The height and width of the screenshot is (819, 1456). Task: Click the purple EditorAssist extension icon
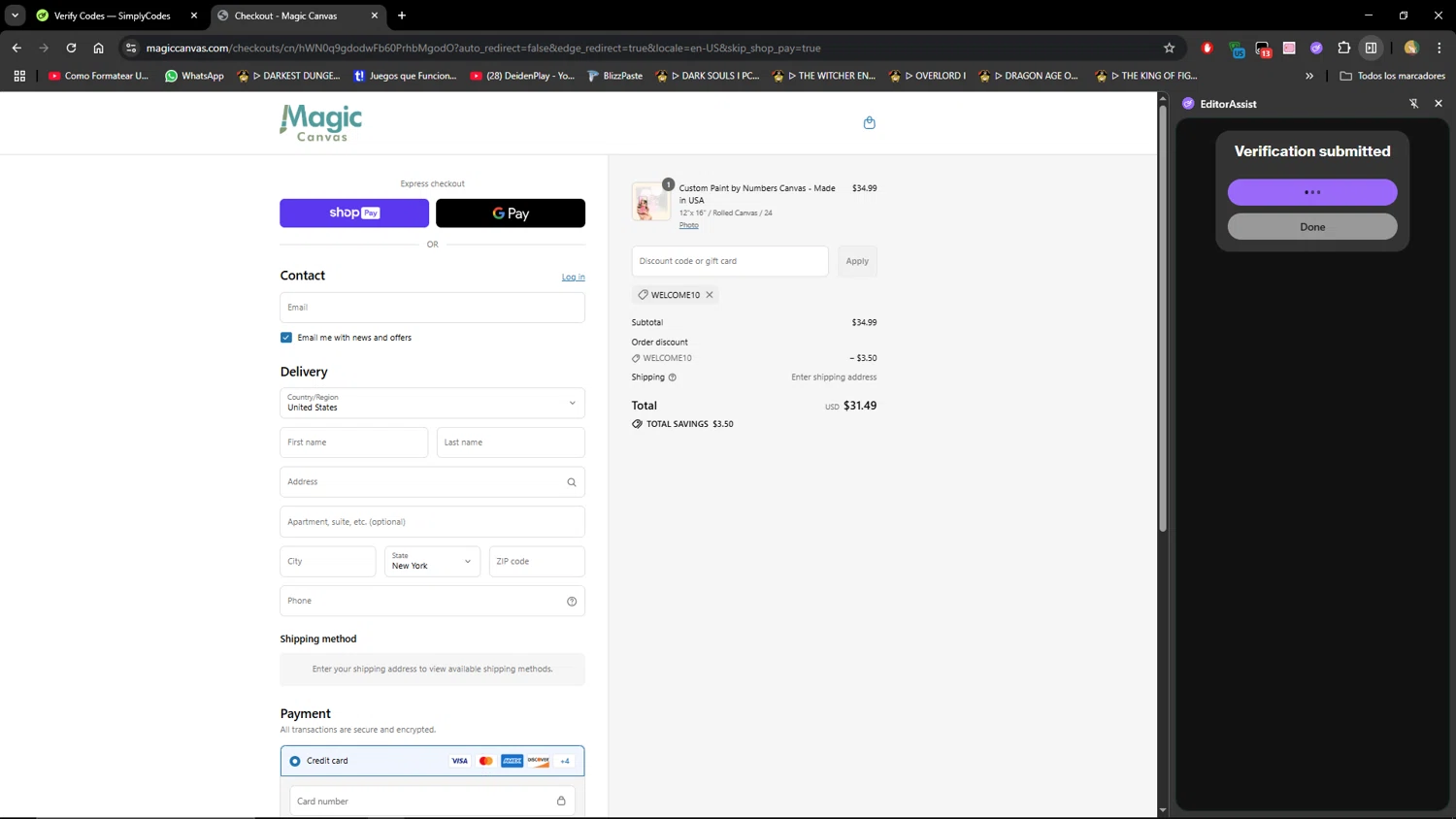coord(1316,48)
